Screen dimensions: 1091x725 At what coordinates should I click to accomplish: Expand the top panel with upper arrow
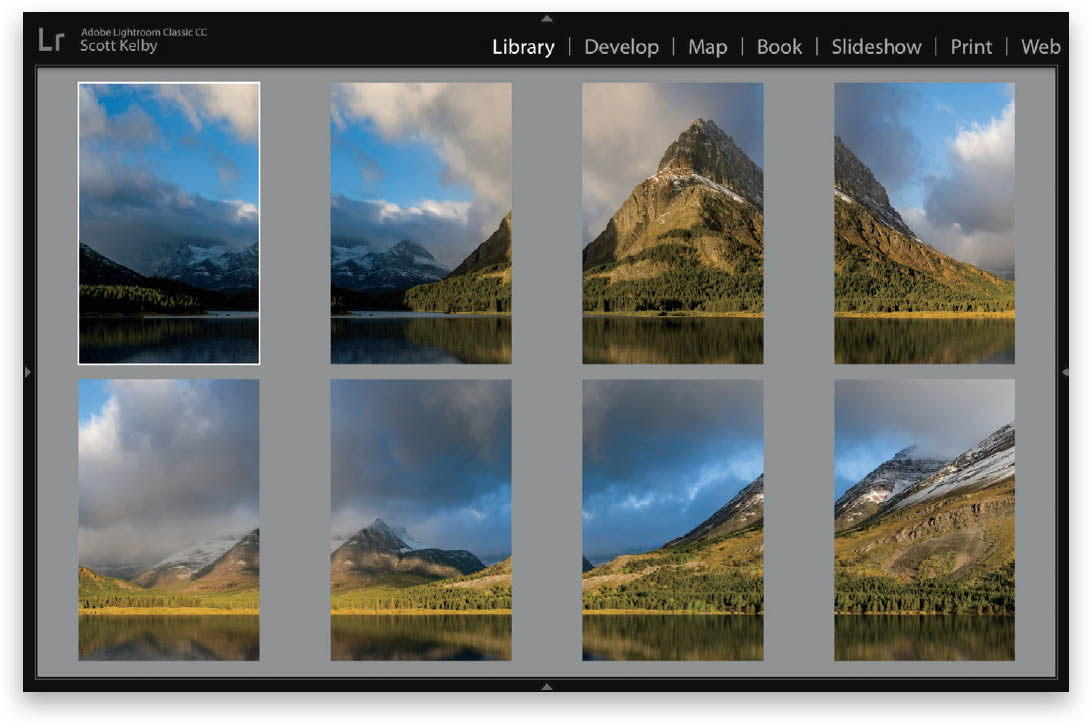coord(547,18)
